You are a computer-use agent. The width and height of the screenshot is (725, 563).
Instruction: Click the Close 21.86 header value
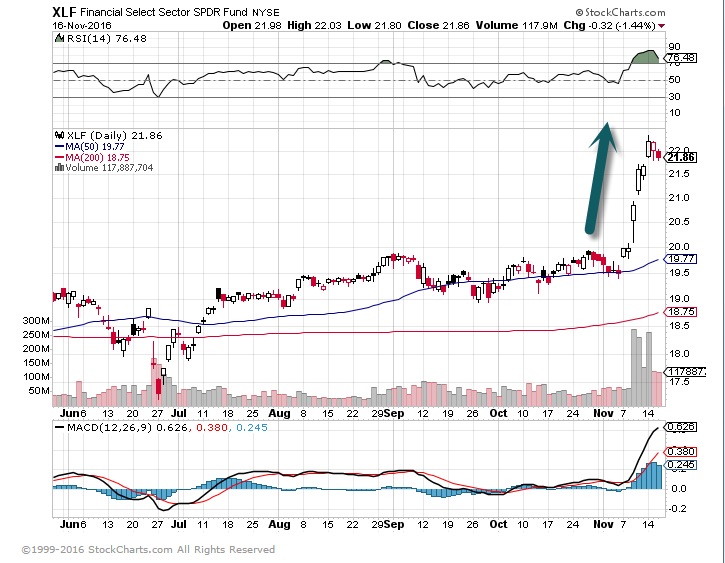[438, 25]
